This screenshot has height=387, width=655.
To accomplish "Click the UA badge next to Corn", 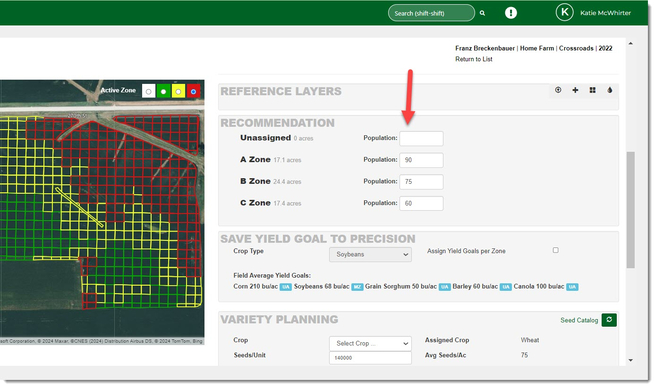I will 285,287.
